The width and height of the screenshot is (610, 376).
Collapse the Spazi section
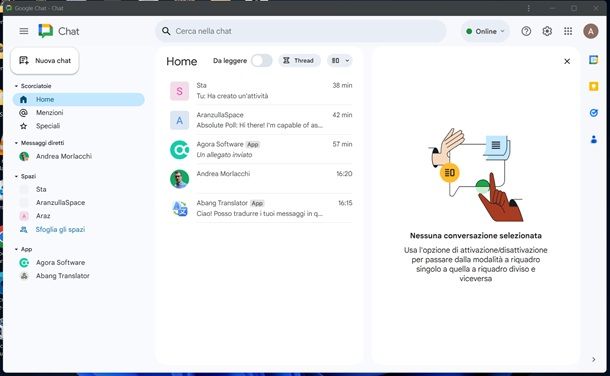pos(16,177)
